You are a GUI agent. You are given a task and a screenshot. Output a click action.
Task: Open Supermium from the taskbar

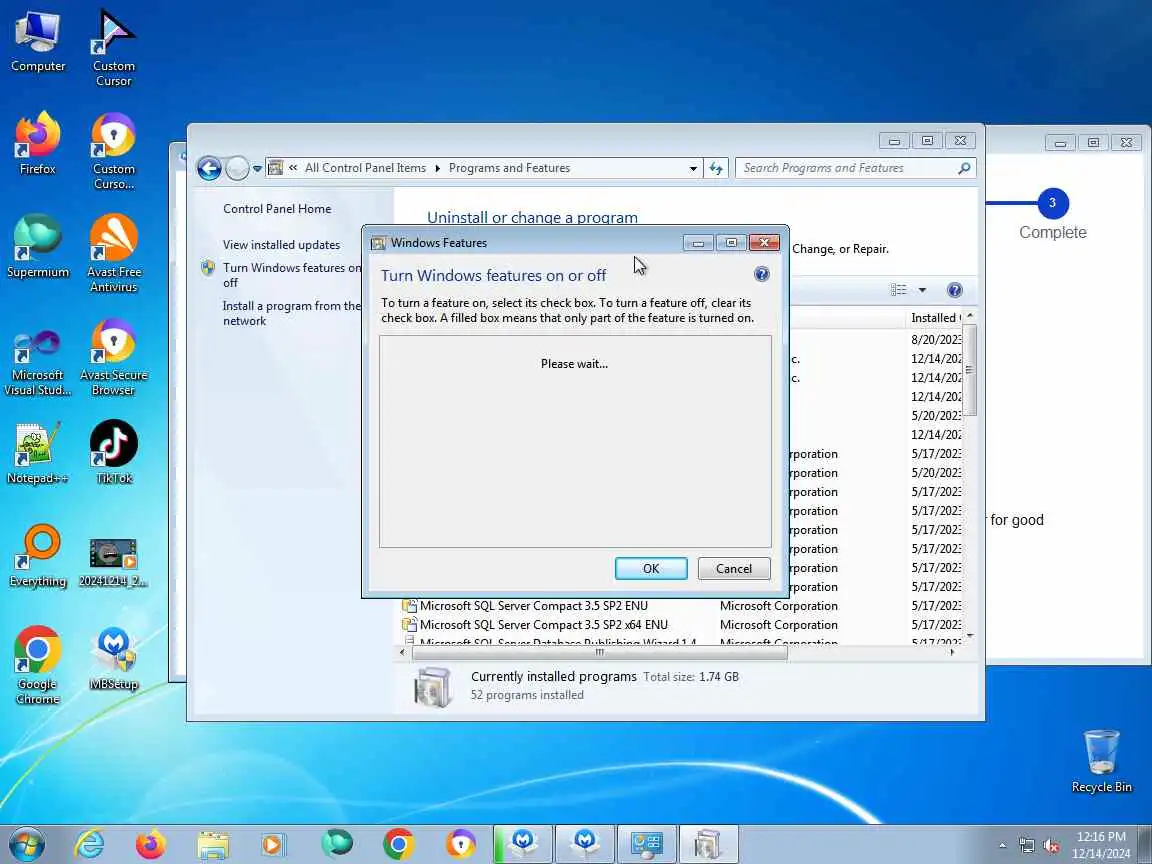(337, 844)
